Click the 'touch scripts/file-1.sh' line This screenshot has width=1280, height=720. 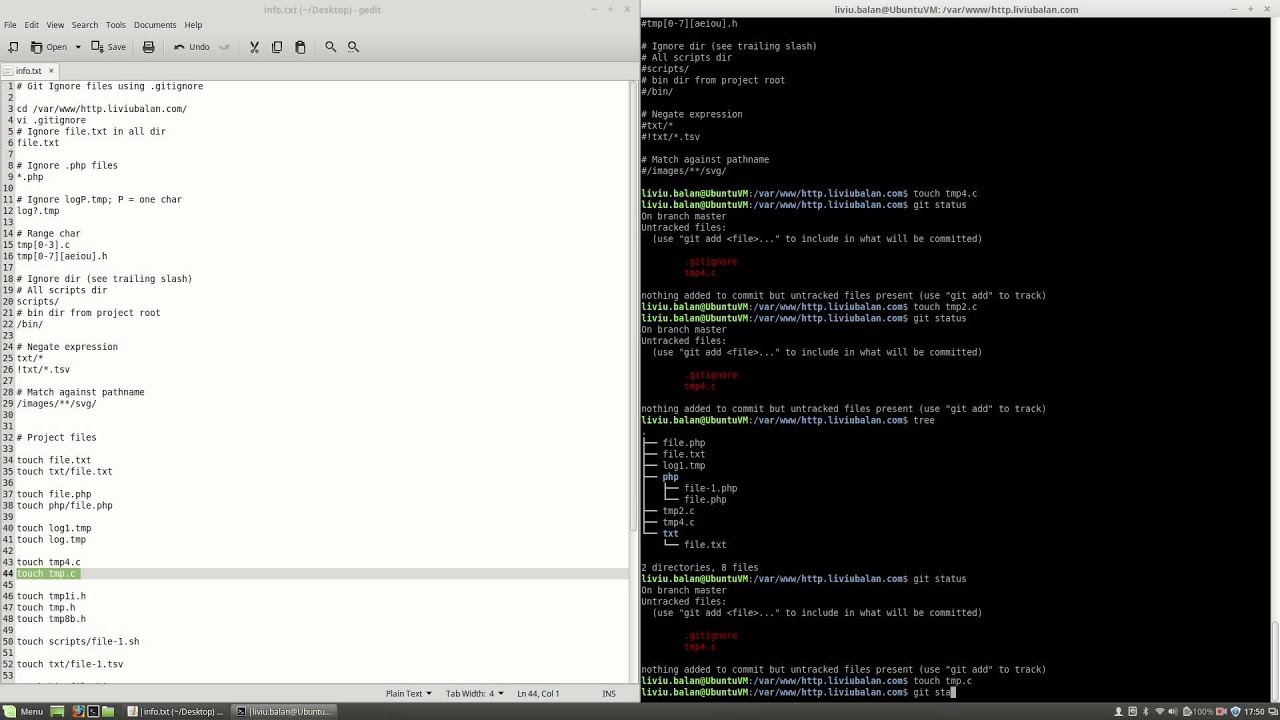click(x=78, y=642)
